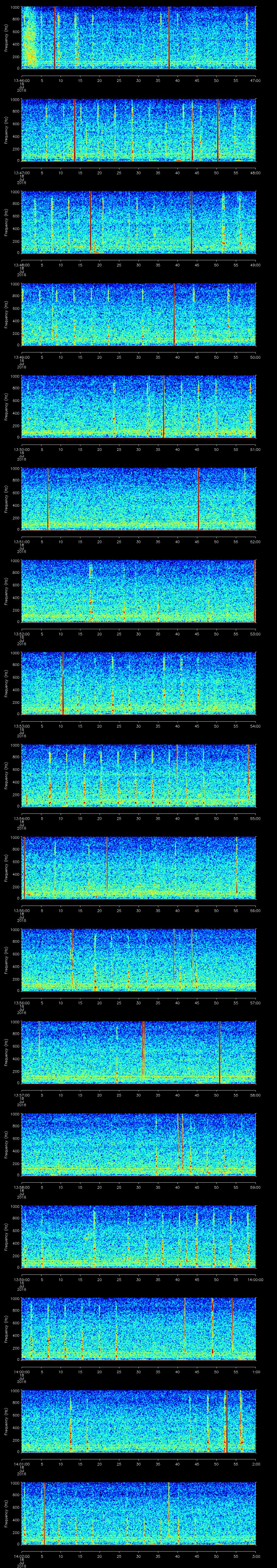Open the spectrogram panel starting at 13:50:00
The image size is (277, 1568).
tap(139, 407)
